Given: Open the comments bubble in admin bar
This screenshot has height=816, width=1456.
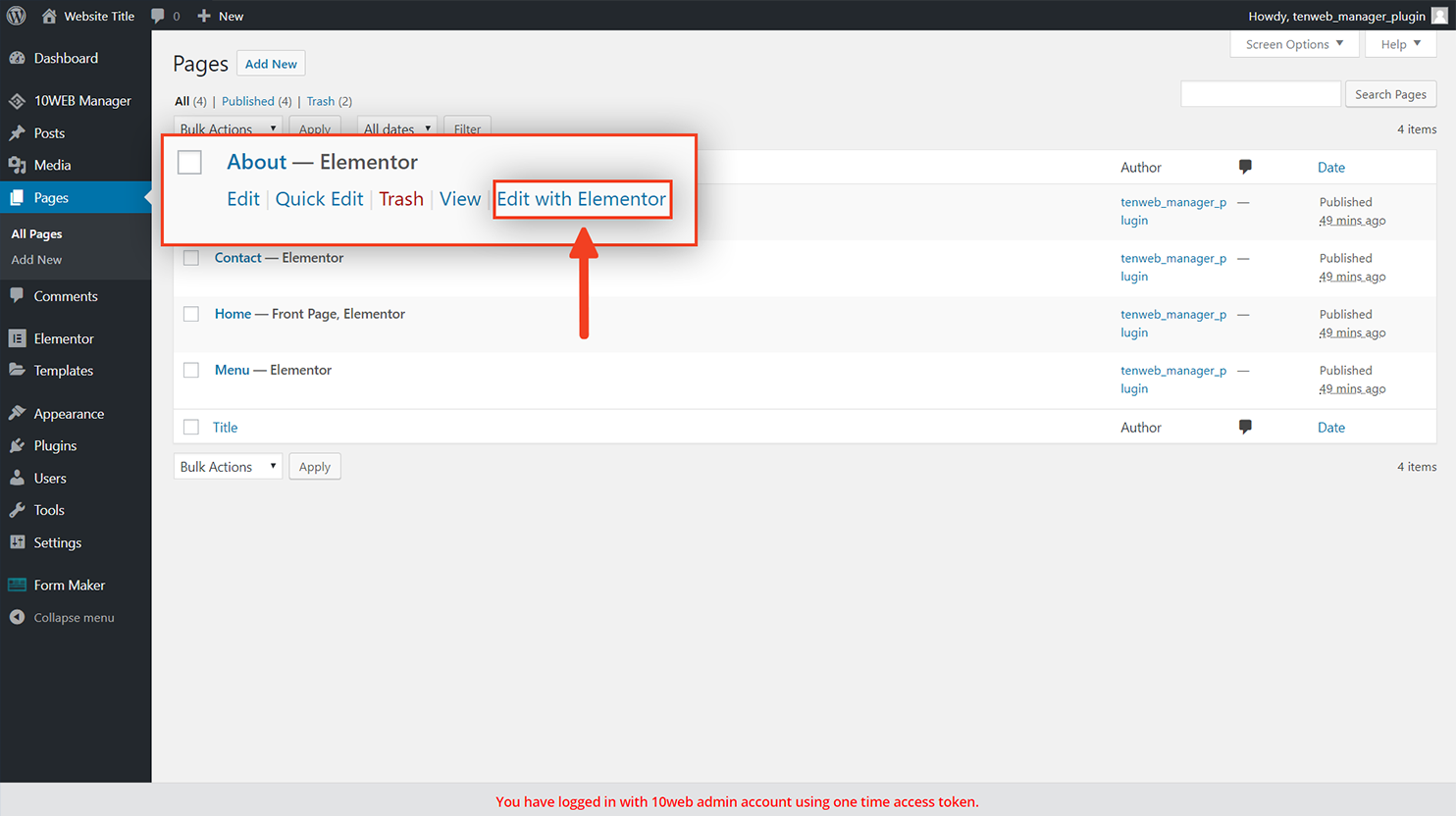Looking at the screenshot, I should [x=158, y=16].
